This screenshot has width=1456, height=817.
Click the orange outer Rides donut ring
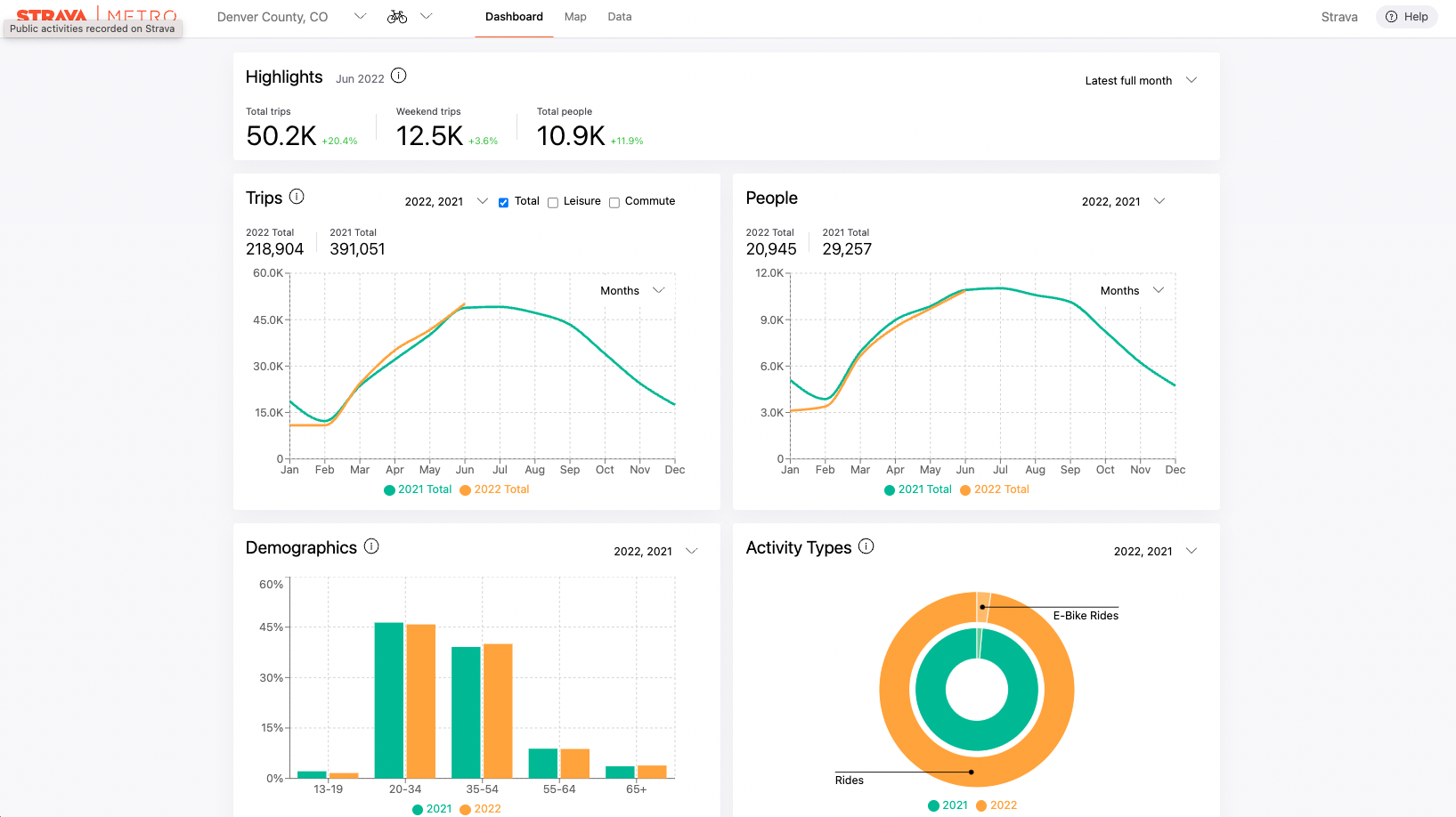click(x=977, y=772)
